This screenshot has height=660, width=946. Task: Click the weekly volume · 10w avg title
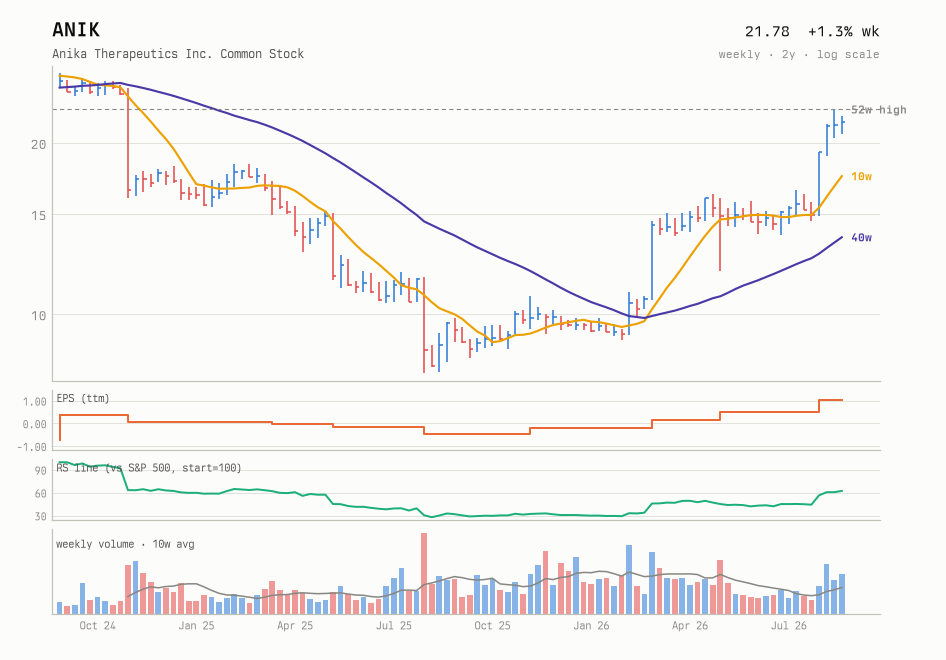click(125, 544)
